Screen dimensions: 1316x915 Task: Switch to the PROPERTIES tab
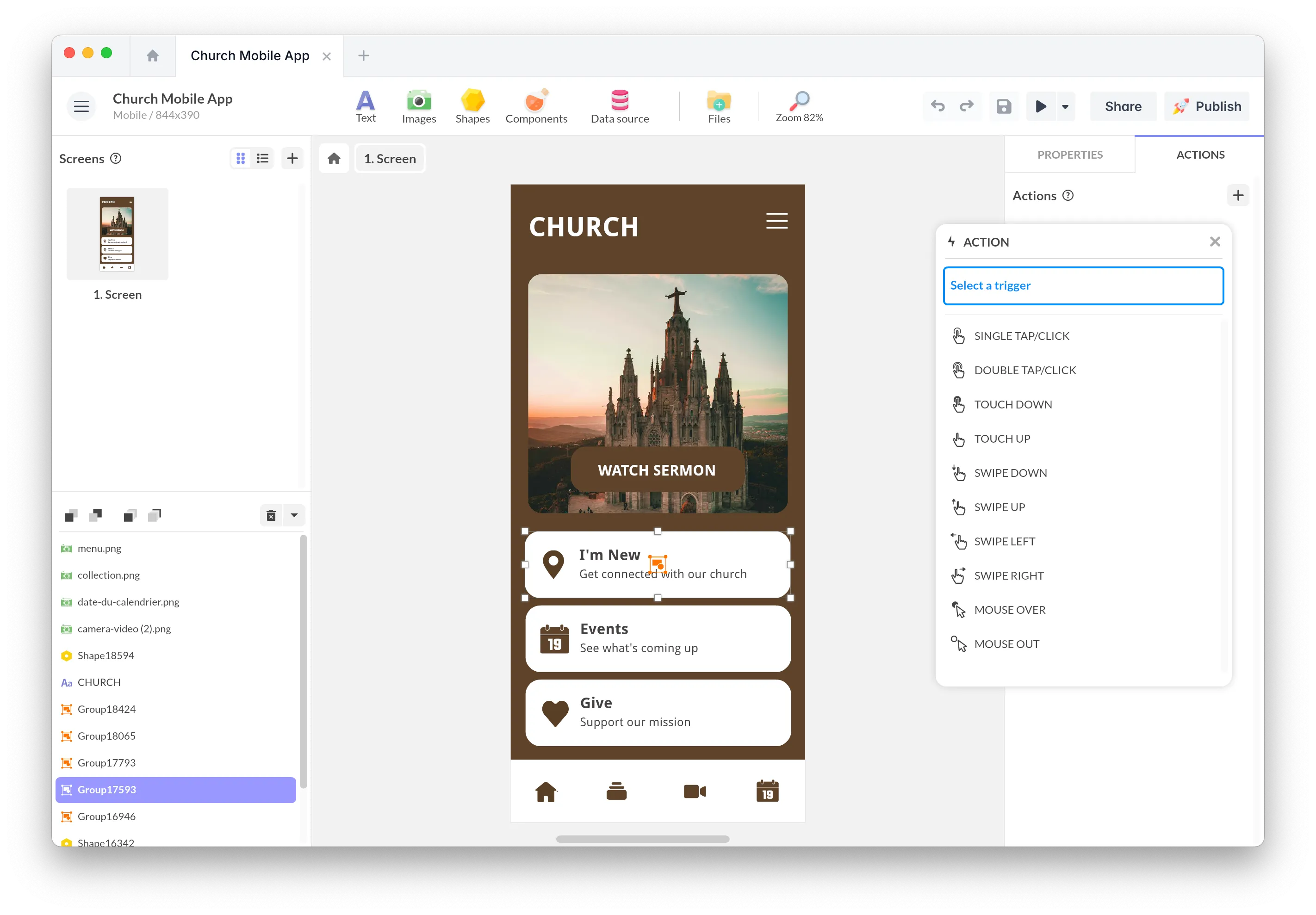(x=1069, y=155)
